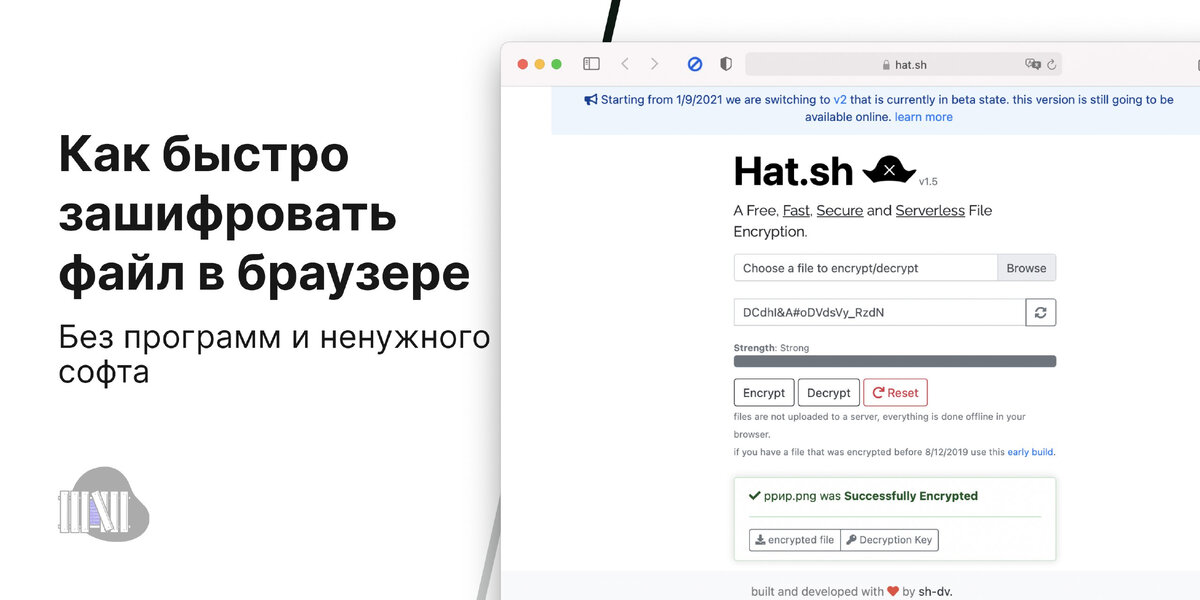Click the Hat.sh title heading
Image resolution: width=1200 pixels, height=600 pixels.
point(793,171)
